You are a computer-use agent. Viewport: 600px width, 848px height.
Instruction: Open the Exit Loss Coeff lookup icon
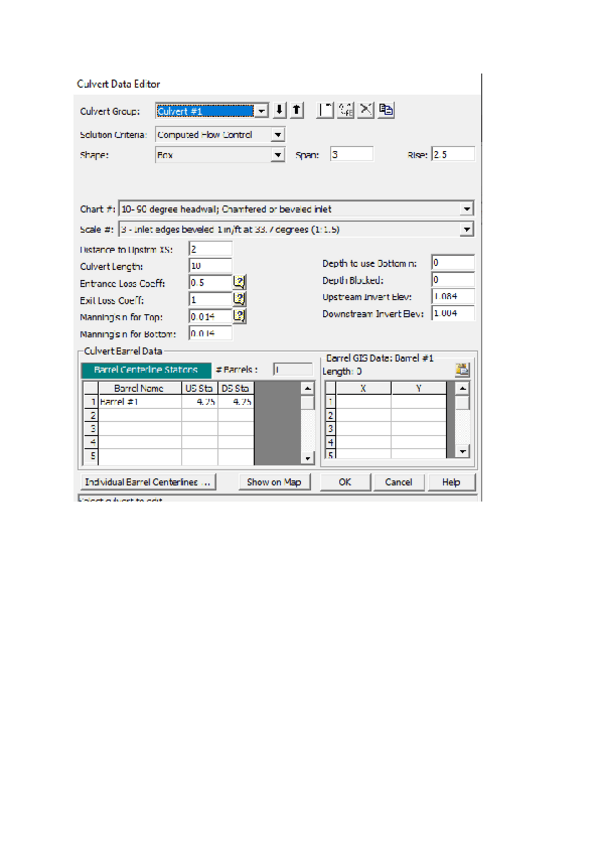pyautogui.click(x=239, y=299)
